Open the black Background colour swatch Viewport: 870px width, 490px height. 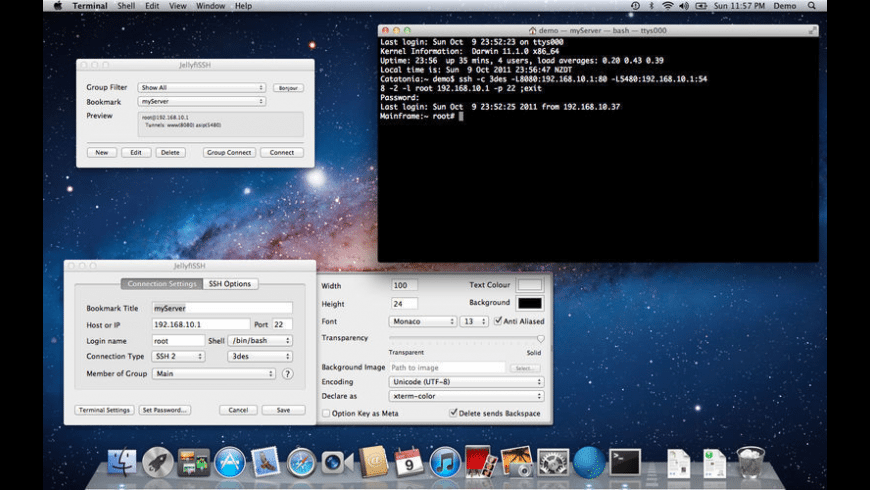pyautogui.click(x=530, y=303)
